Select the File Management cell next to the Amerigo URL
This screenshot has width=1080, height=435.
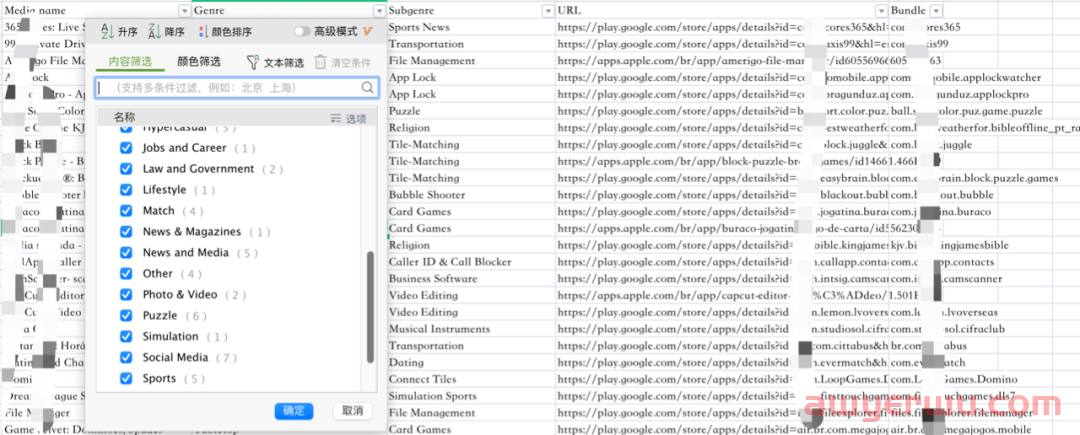tap(471, 61)
